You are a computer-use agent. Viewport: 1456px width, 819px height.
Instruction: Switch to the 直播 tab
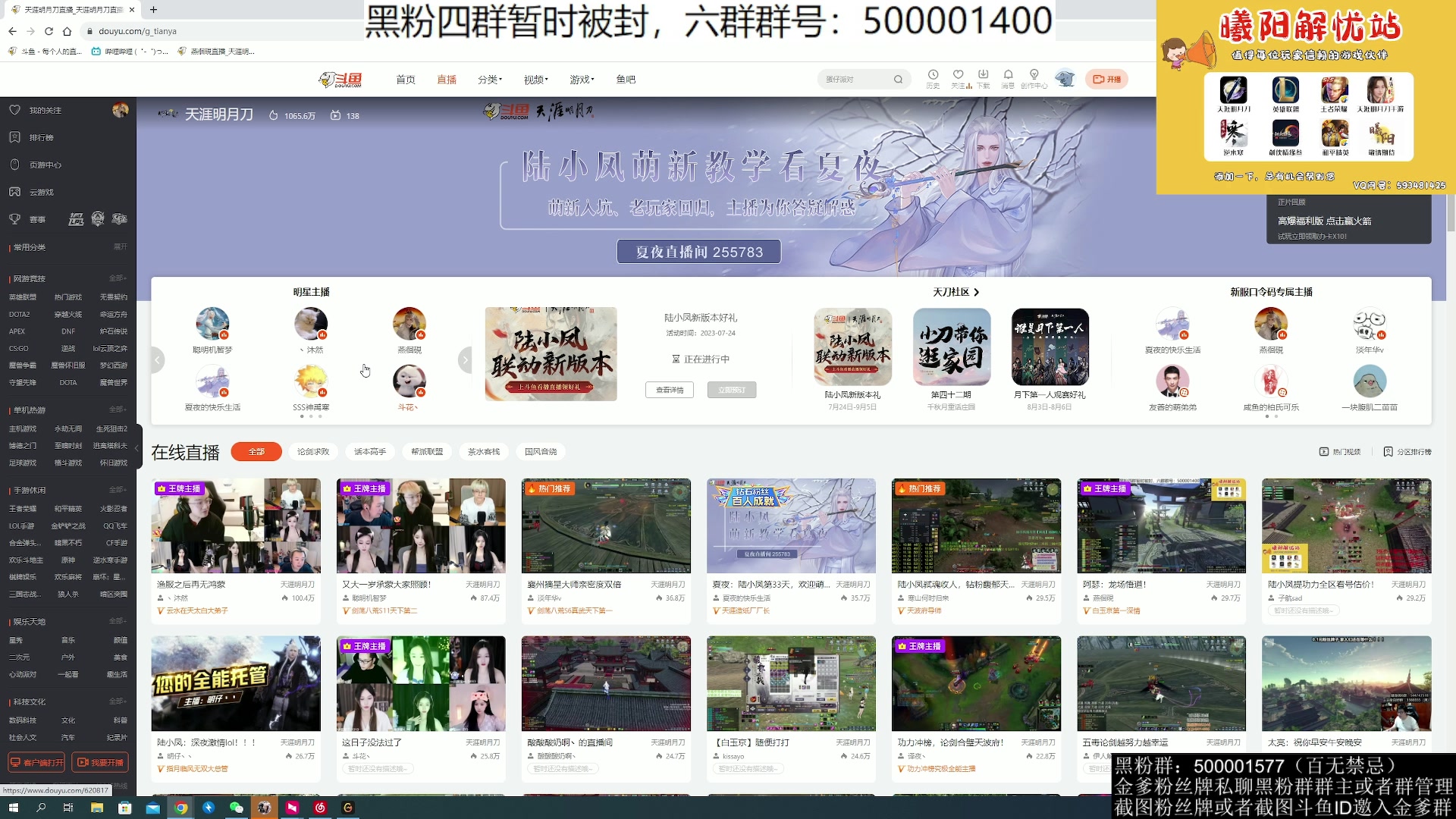tap(447, 79)
